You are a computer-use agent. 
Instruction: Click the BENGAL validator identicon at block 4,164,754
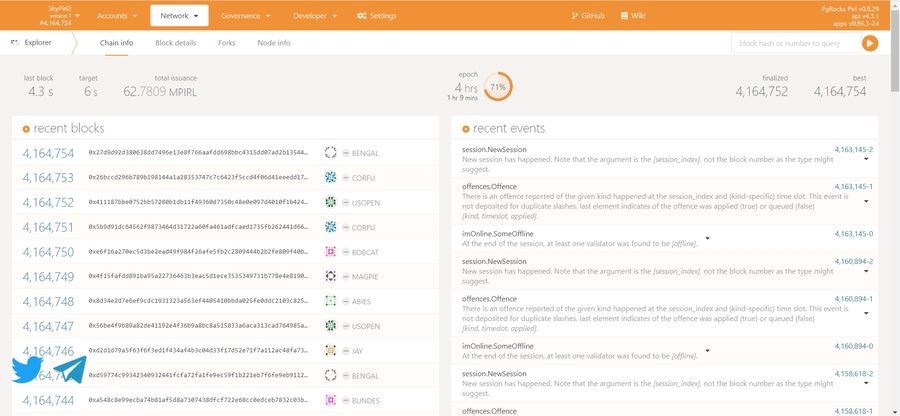[x=330, y=153]
